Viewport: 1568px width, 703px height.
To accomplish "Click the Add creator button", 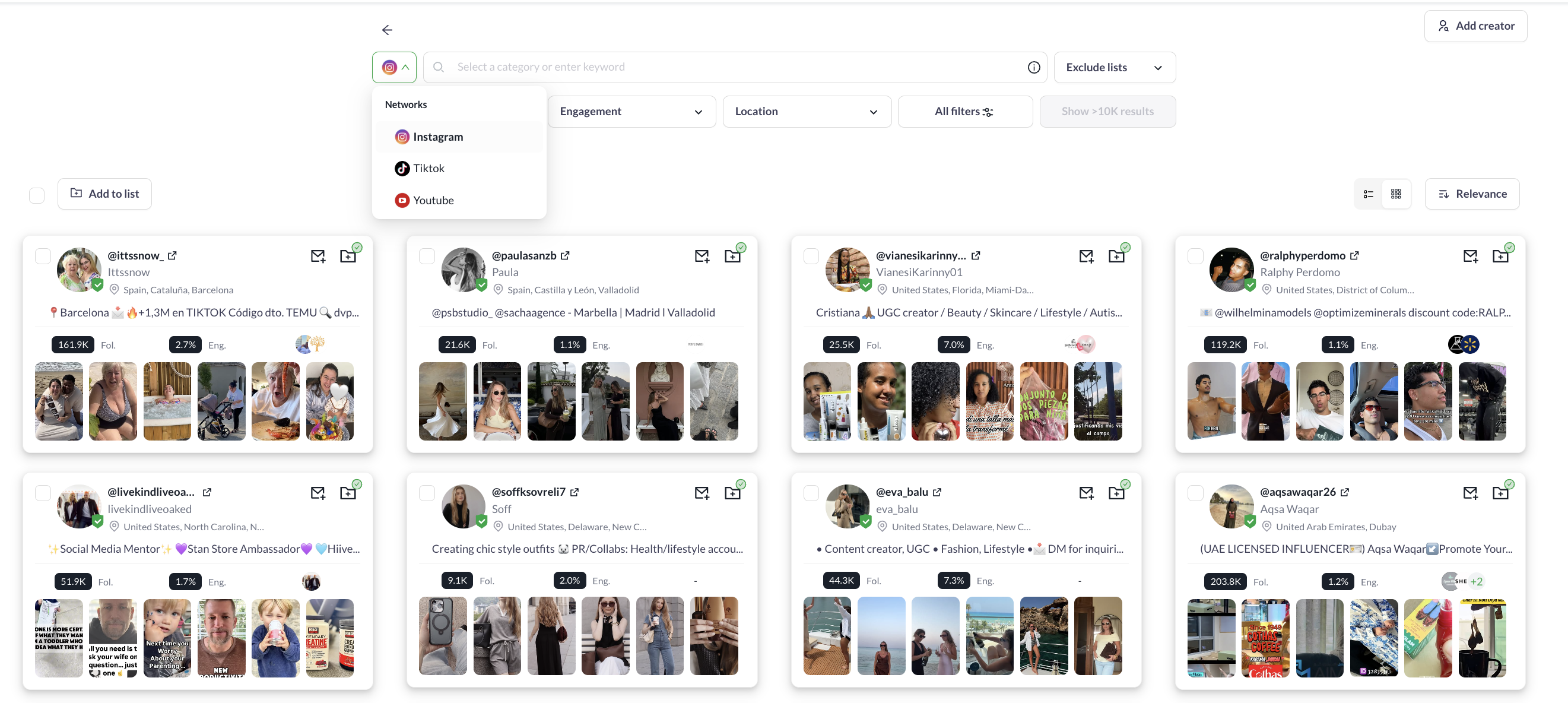I will (x=1475, y=26).
